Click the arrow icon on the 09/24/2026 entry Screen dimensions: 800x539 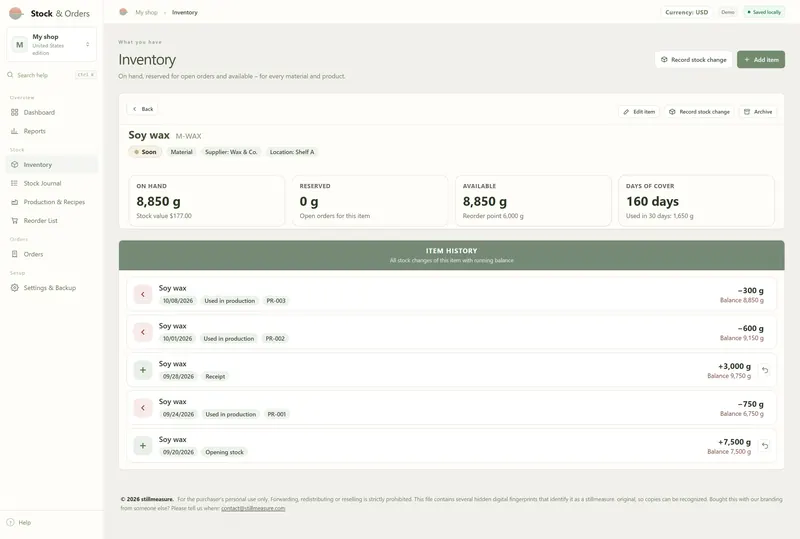[143, 408]
